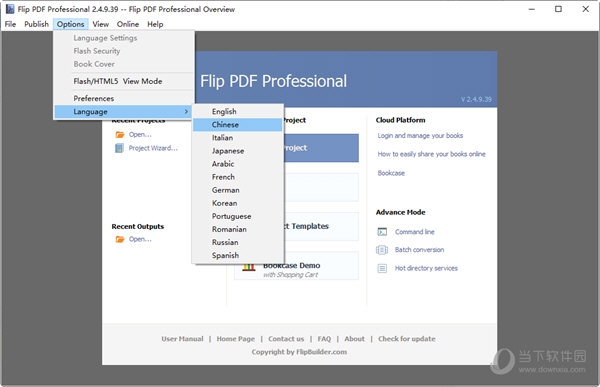Click the Command line terminal icon

382,232
